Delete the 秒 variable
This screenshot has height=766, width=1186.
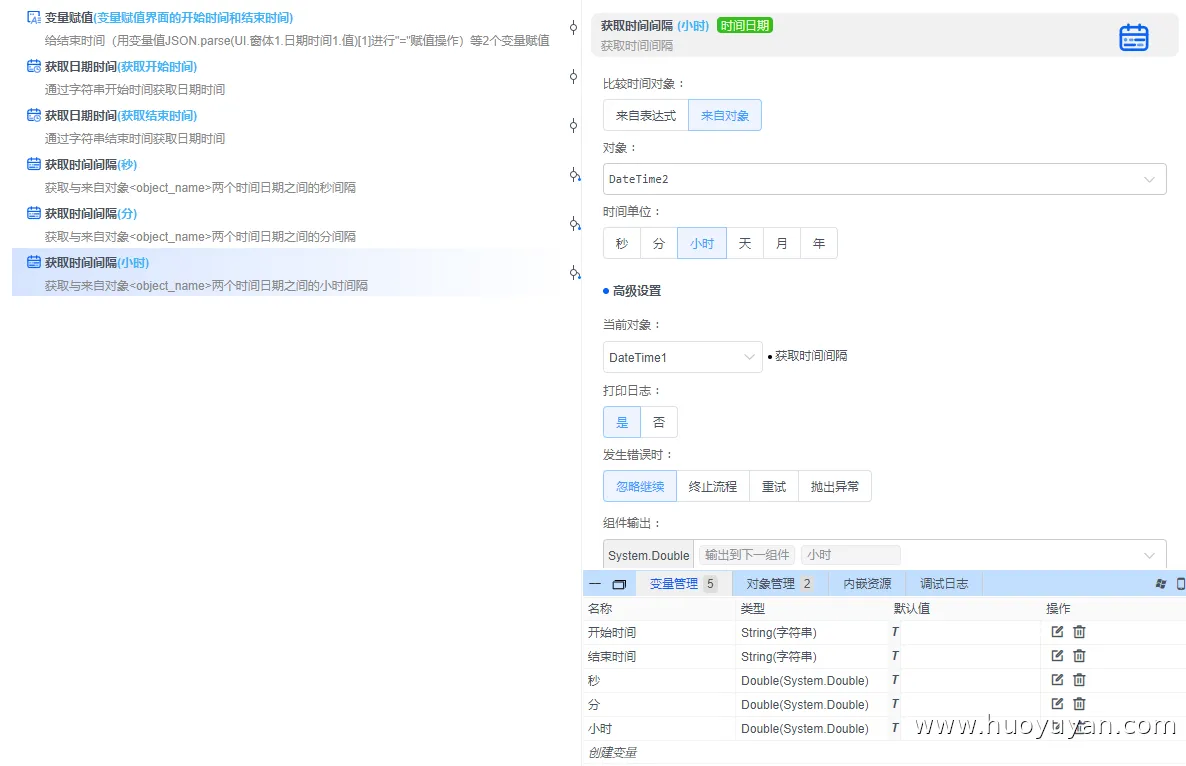1079,680
